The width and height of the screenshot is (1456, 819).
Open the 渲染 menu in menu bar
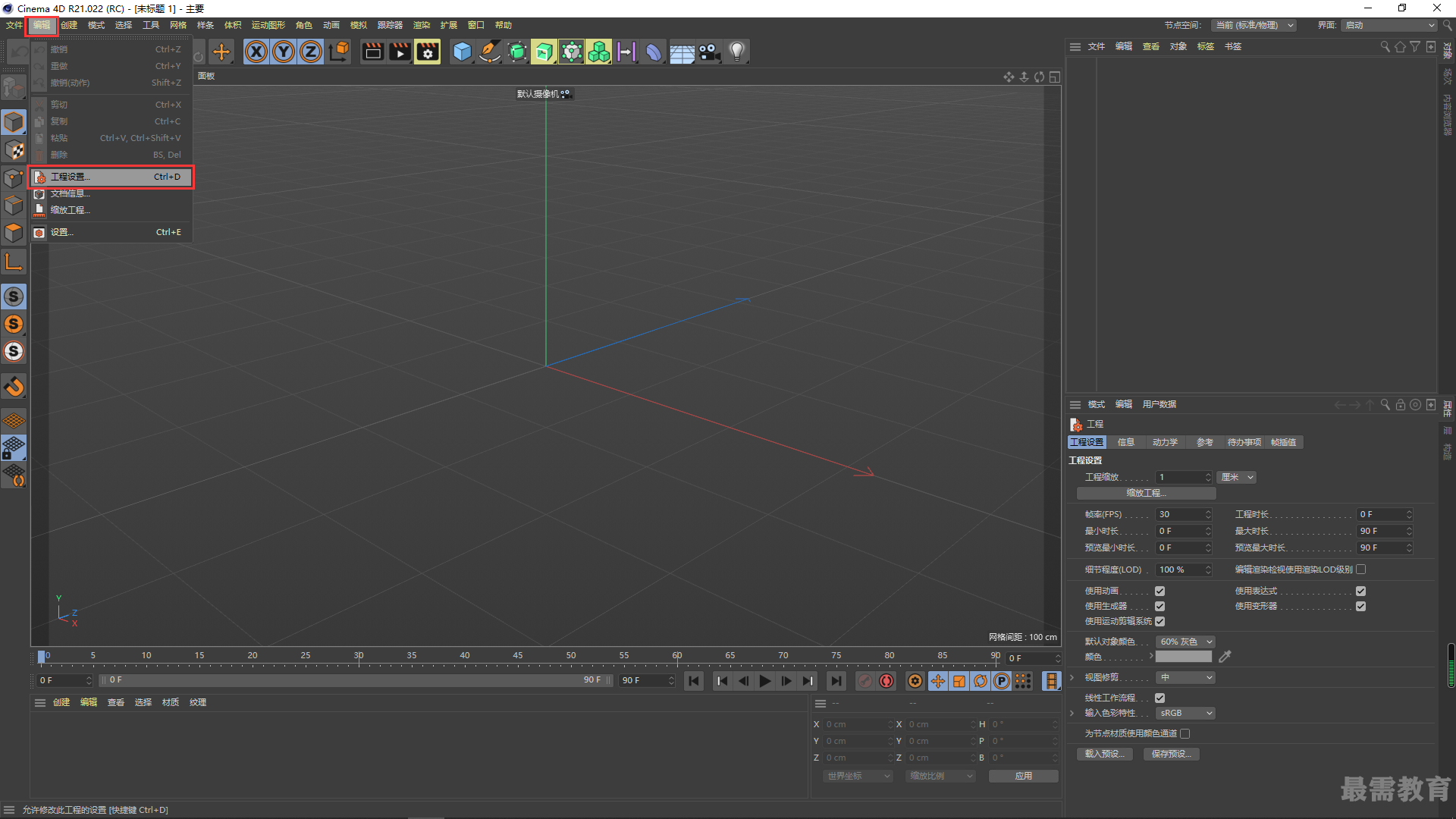tap(421, 26)
